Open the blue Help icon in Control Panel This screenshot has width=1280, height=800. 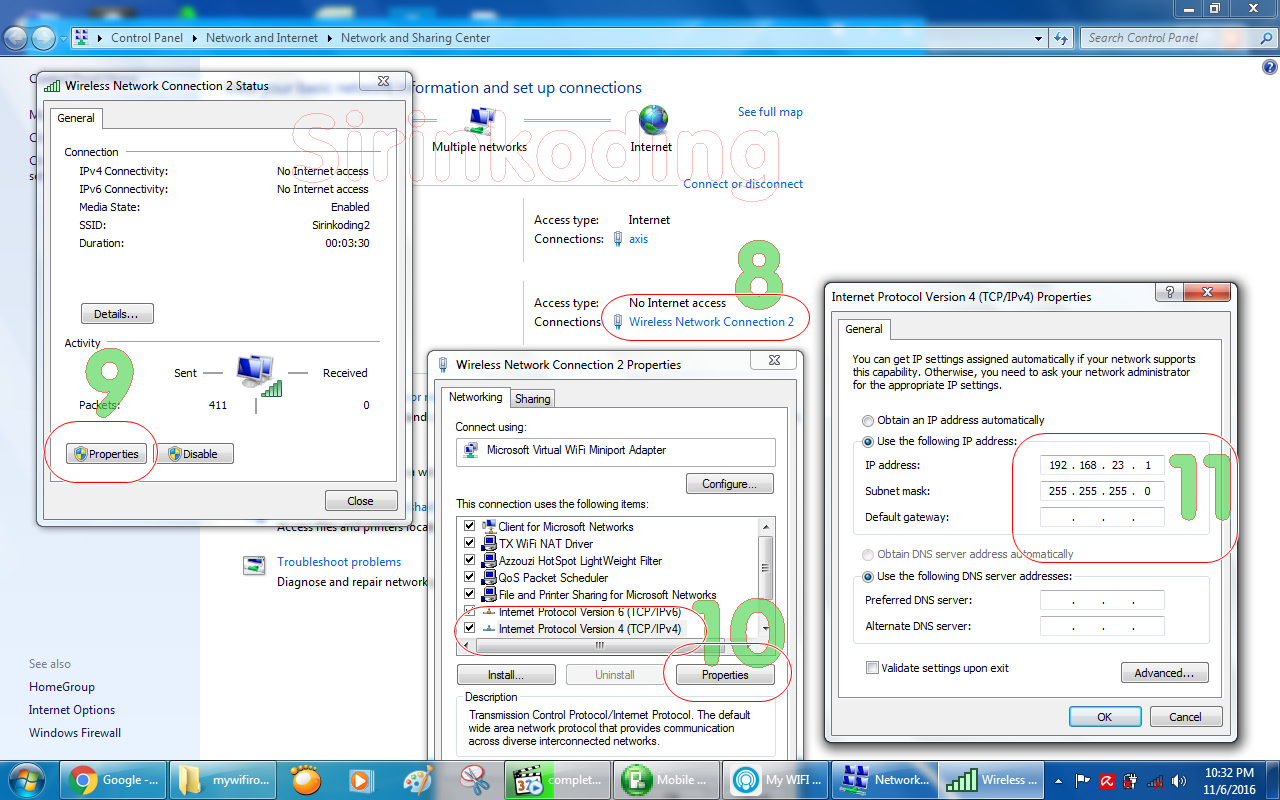1269,67
